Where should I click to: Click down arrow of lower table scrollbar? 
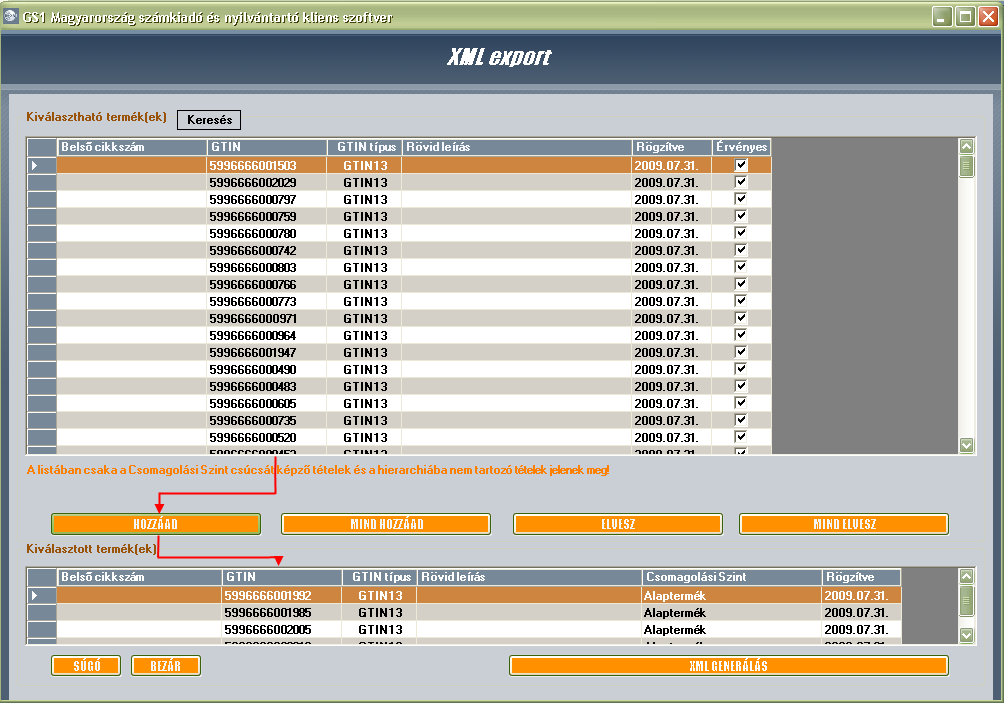[x=966, y=635]
